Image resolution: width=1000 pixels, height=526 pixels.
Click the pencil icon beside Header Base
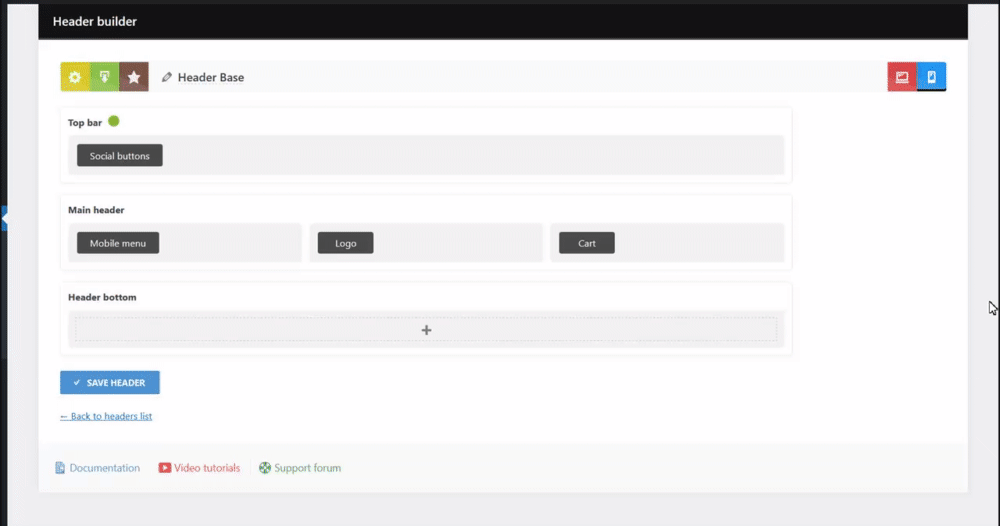tap(166, 77)
